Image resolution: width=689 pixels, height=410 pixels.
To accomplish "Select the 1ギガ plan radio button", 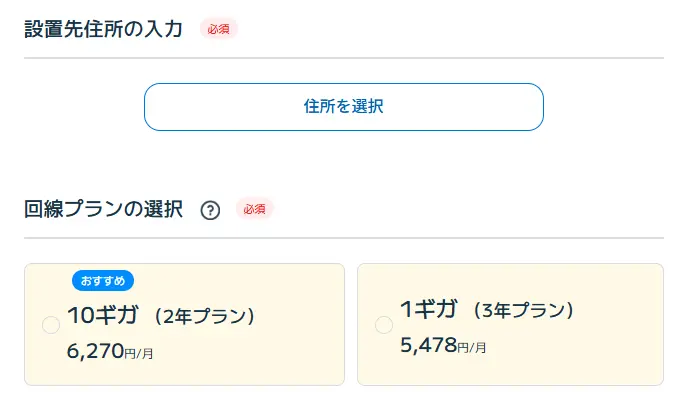I will pos(383,324).
